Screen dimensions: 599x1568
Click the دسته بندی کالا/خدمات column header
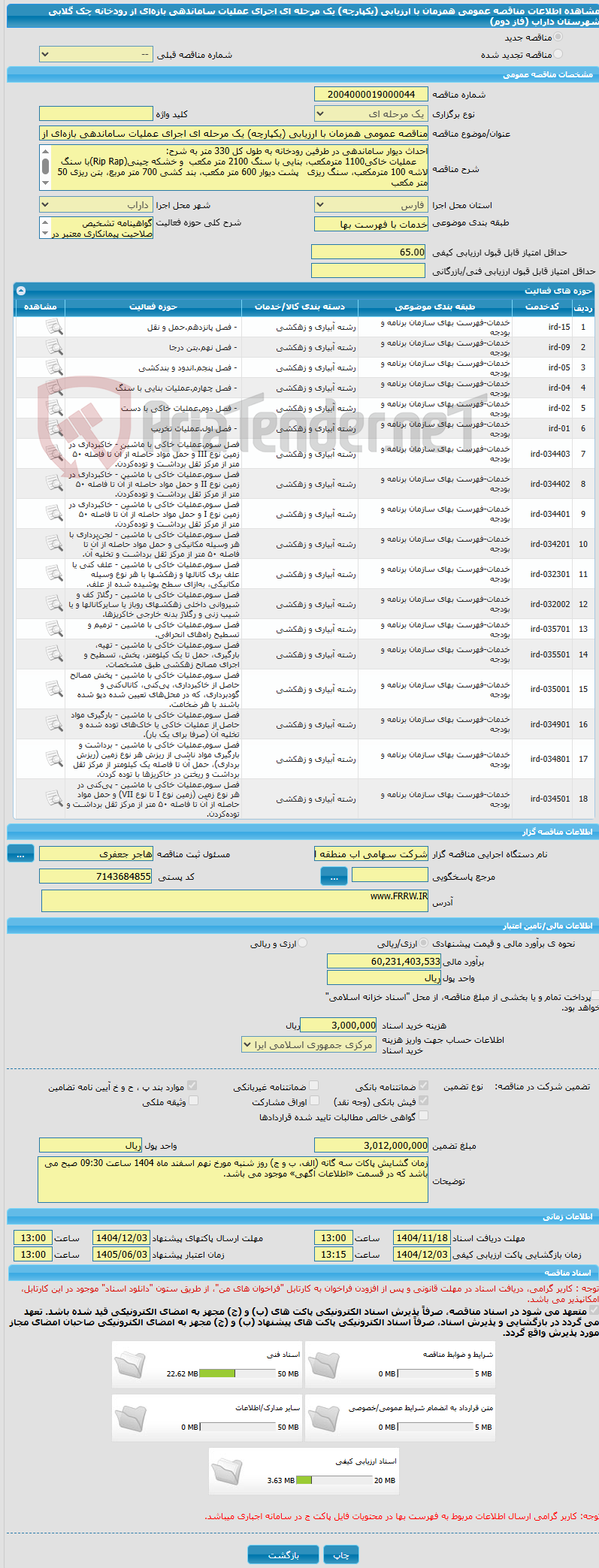point(300,307)
